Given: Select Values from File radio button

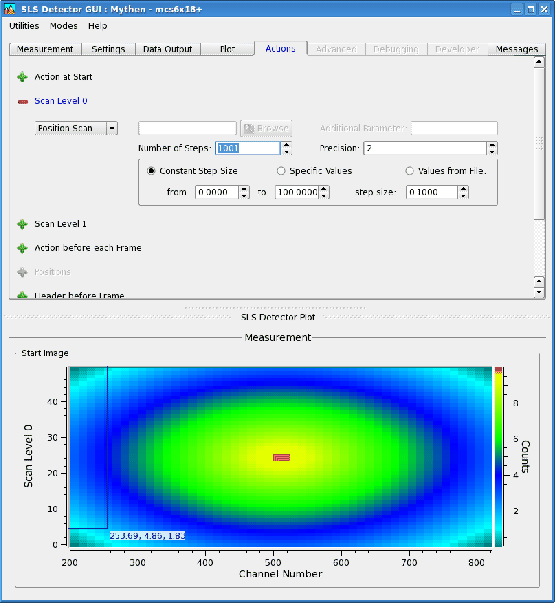Looking at the screenshot, I should pyautogui.click(x=410, y=171).
